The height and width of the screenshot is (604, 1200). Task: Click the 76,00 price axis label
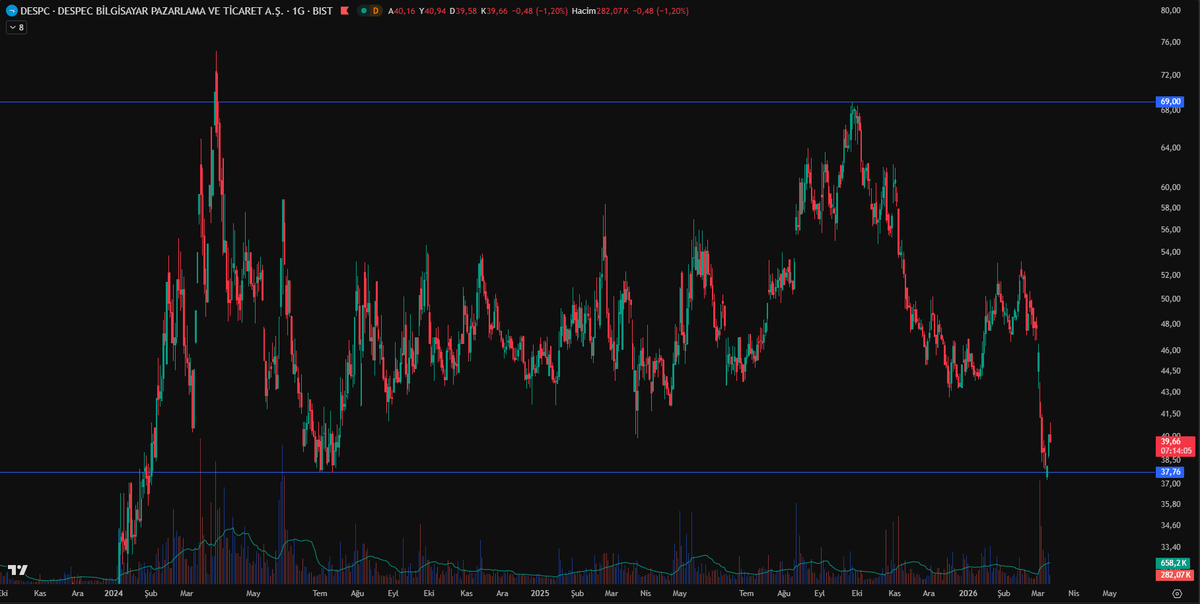point(1170,43)
